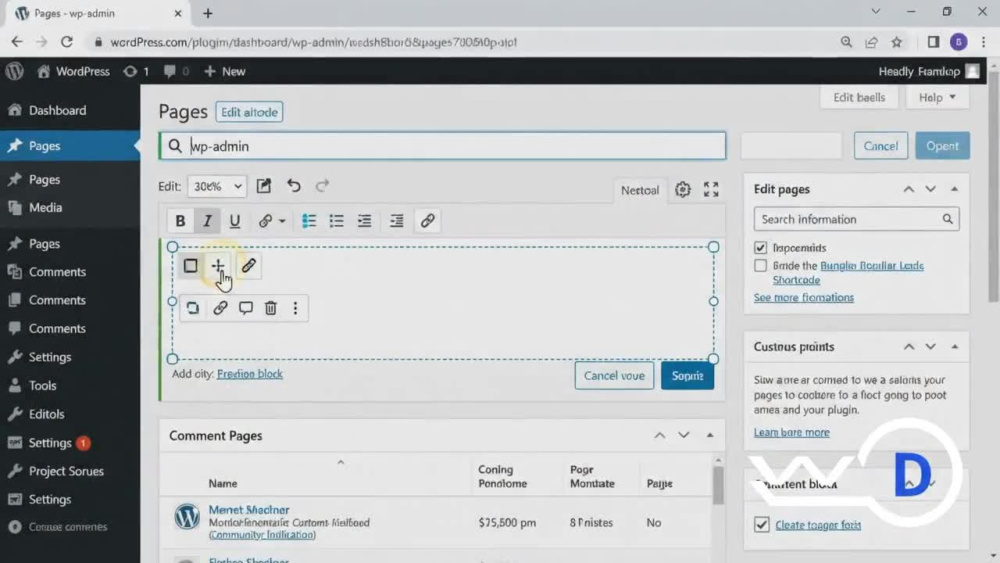Click the chain link icon at toolbar end
Image resolution: width=1000 pixels, height=563 pixels.
tap(427, 221)
